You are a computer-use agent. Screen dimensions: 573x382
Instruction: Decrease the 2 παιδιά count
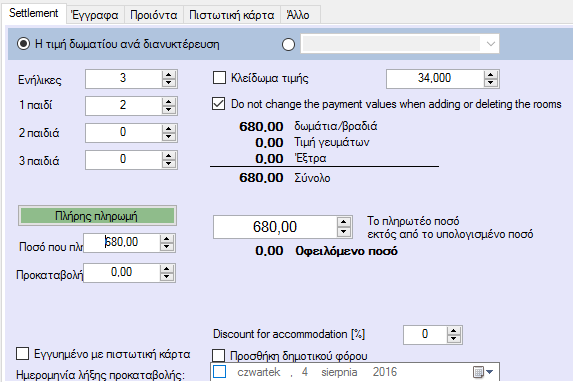pyautogui.click(x=168, y=137)
